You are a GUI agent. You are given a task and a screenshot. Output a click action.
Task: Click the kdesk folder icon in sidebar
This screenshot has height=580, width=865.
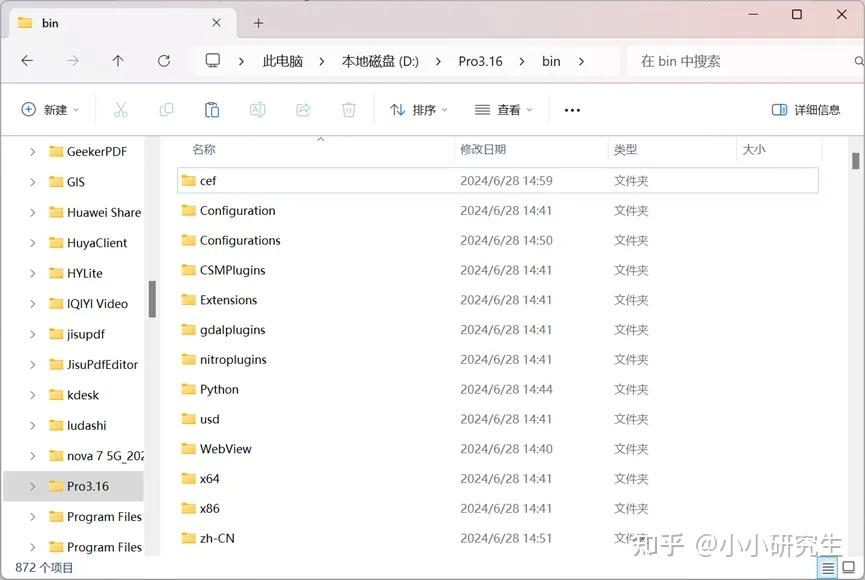point(56,395)
